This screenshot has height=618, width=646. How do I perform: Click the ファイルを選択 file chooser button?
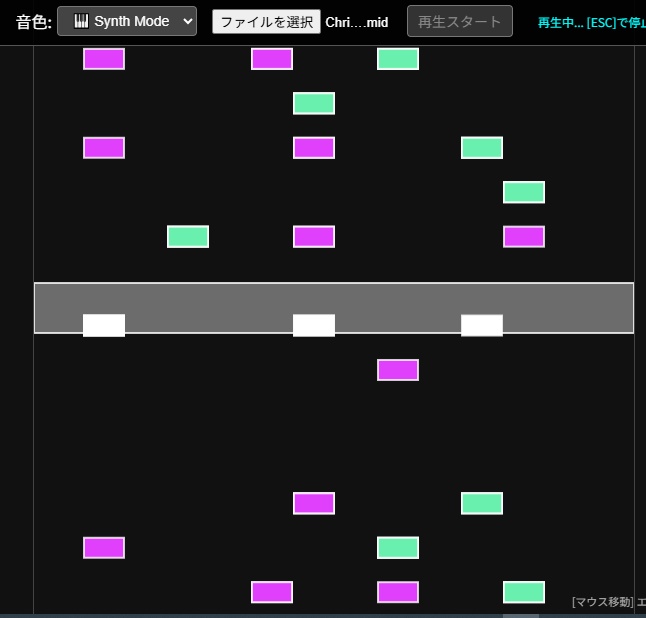point(266,21)
